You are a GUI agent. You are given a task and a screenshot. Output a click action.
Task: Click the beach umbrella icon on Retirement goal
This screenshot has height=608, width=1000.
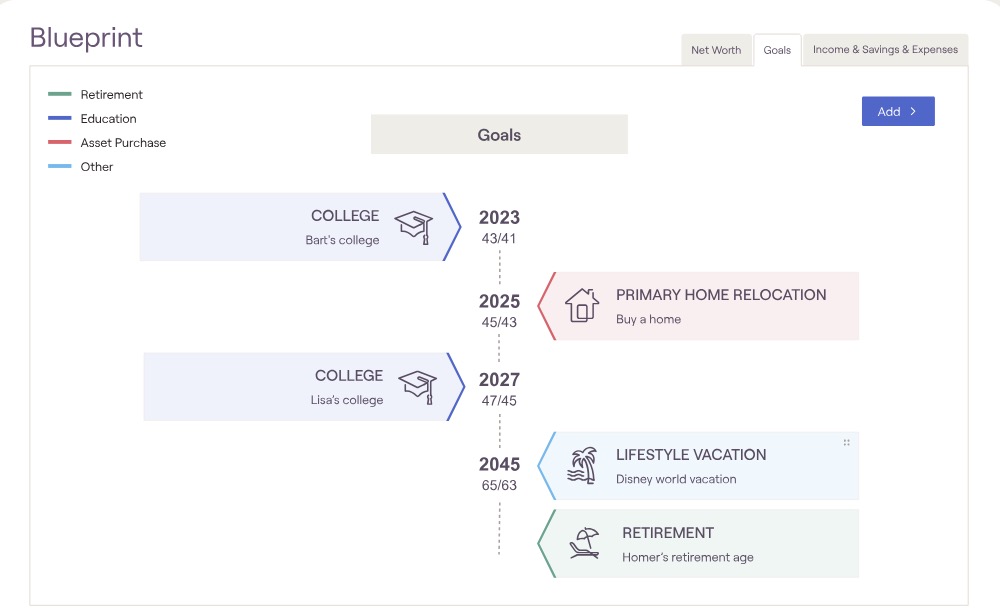[585, 543]
